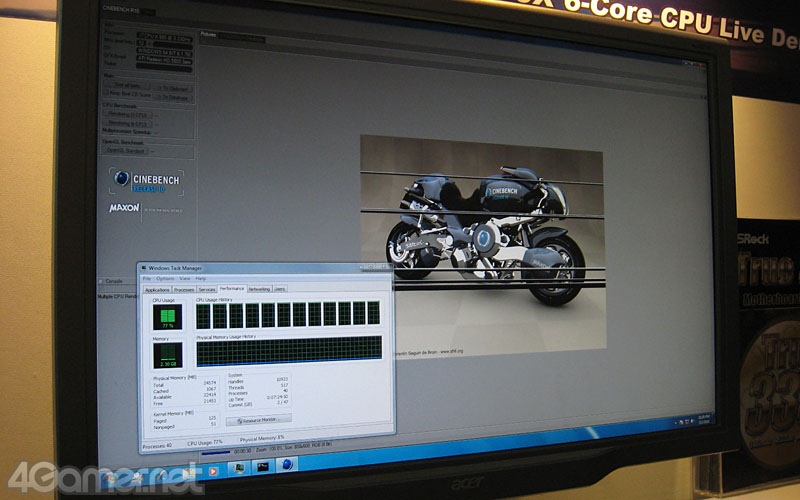Viewport: 800px width, 500px height.
Task: Click the Up Time row in System
Action: tap(258, 398)
